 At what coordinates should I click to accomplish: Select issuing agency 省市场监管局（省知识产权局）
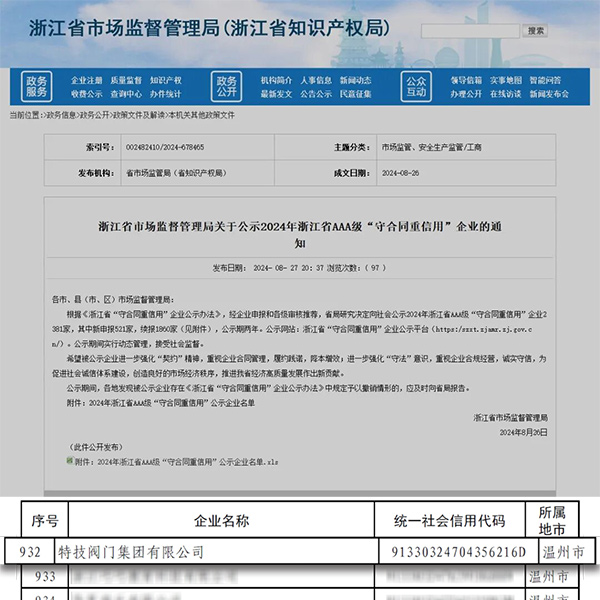(x=176, y=173)
